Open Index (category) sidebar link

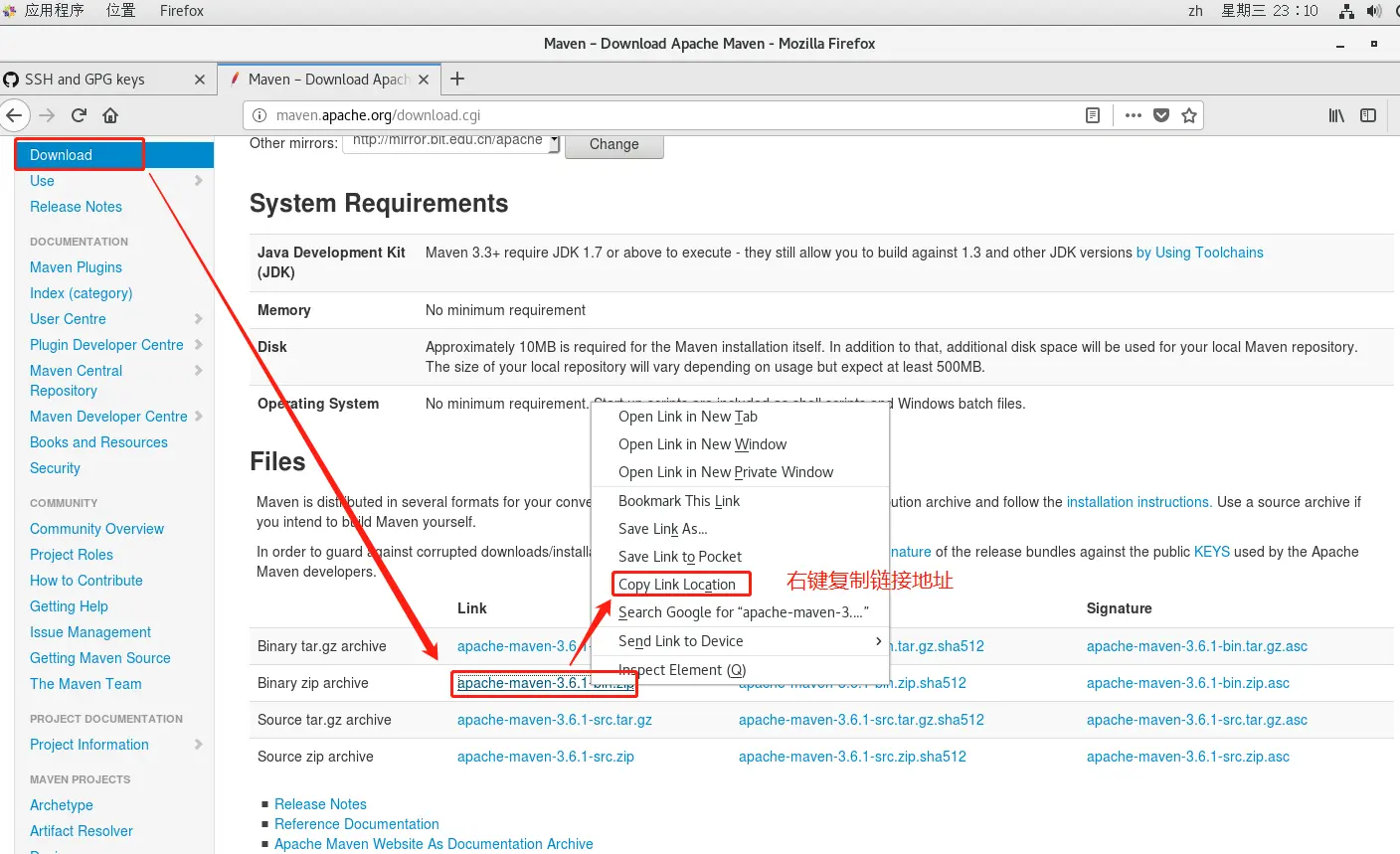pos(81,293)
